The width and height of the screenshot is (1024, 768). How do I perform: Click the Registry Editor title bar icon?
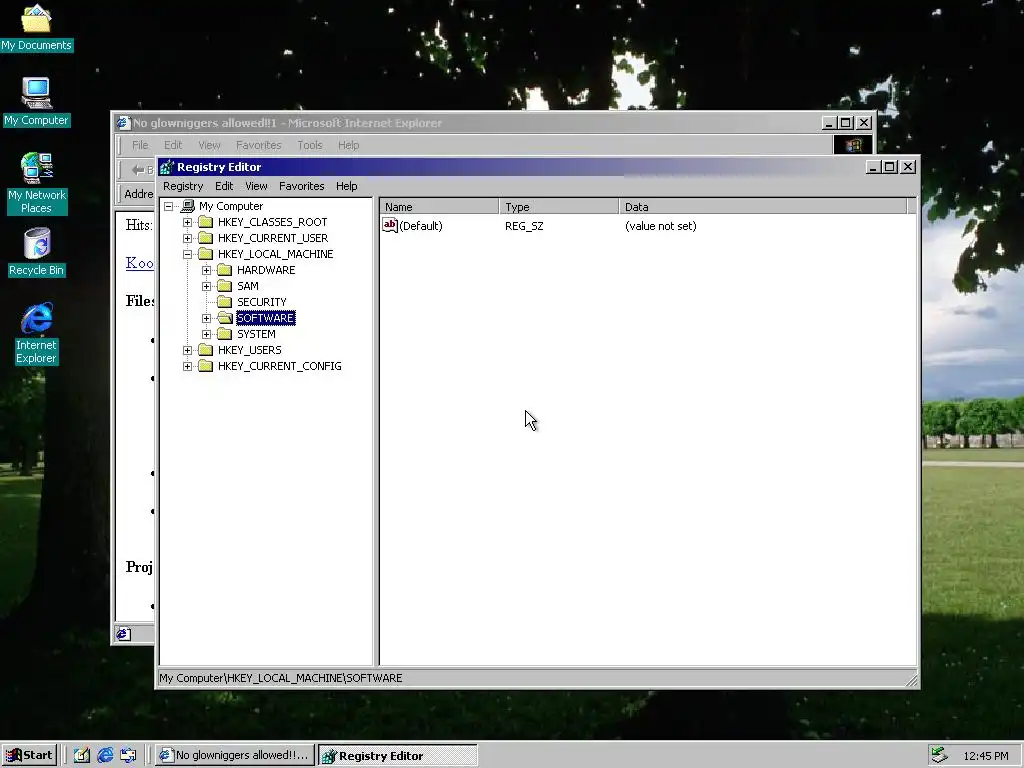(167, 167)
